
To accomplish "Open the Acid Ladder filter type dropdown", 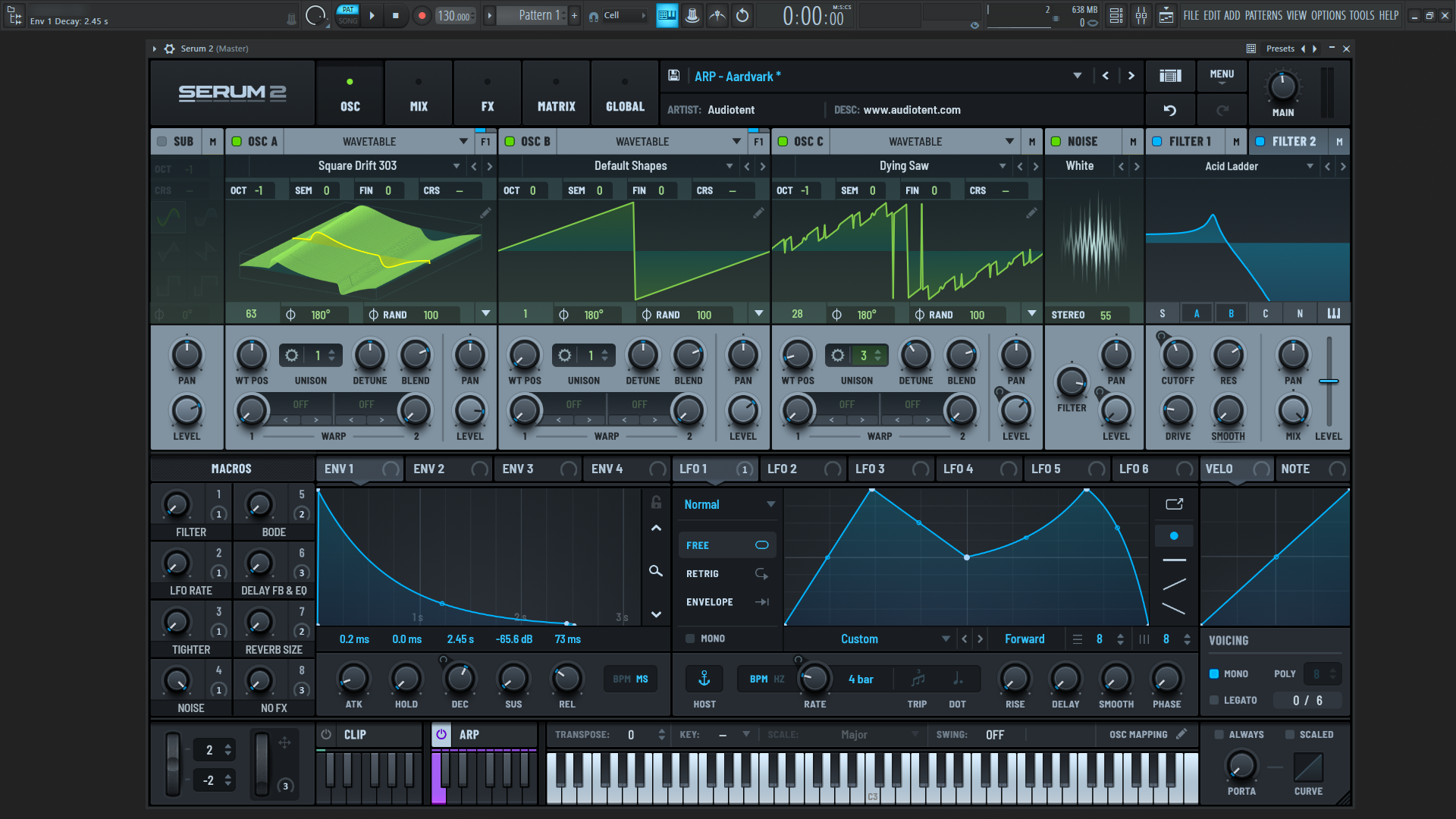I will [1310, 166].
